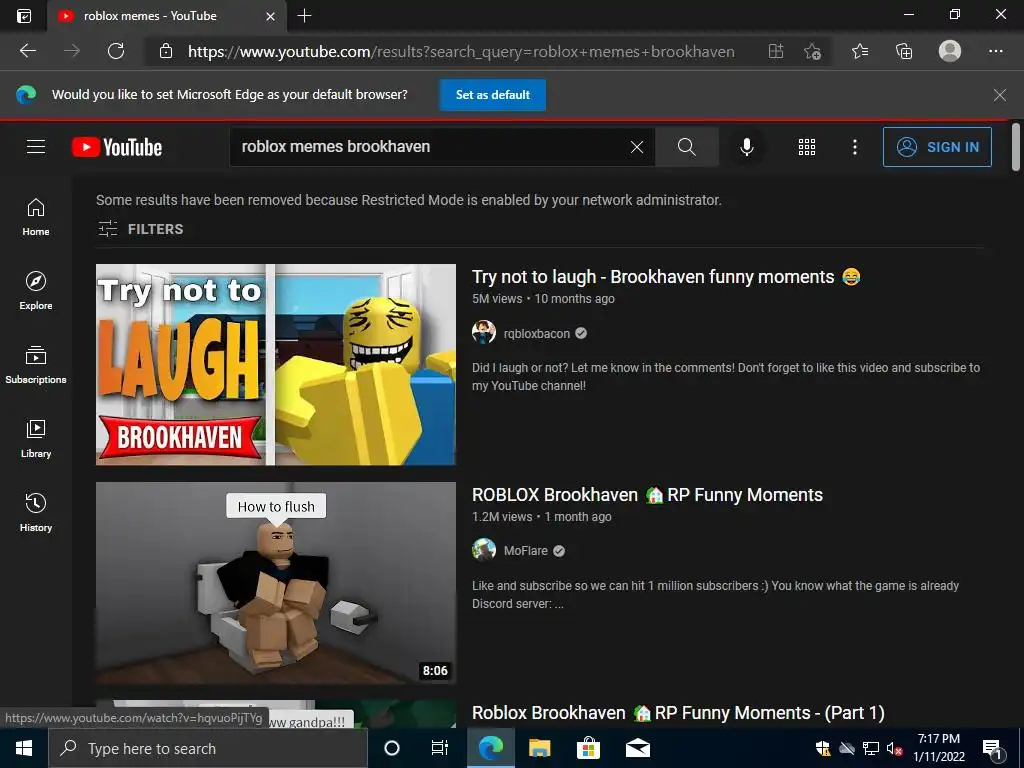Viewport: 1024px width, 768px height.
Task: Open the Windows Start menu
Action: pos(24,748)
